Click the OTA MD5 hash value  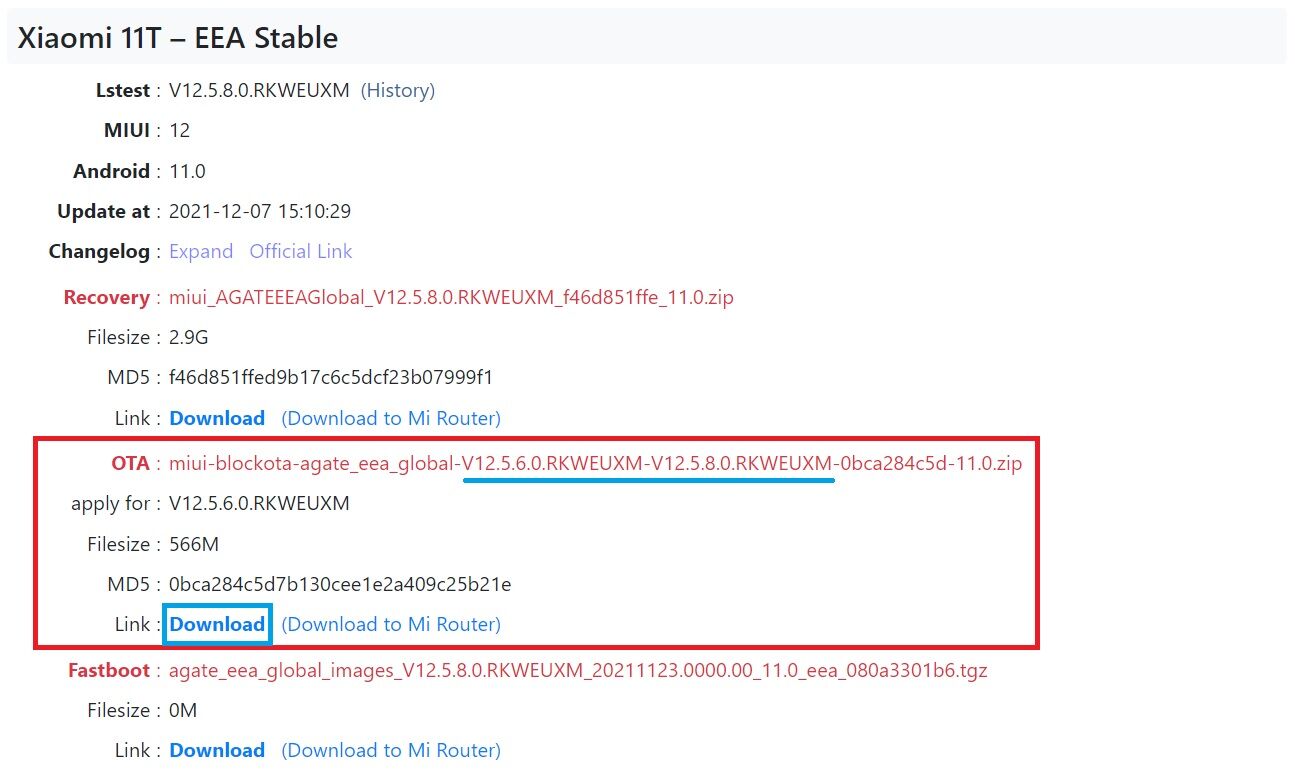point(340,584)
